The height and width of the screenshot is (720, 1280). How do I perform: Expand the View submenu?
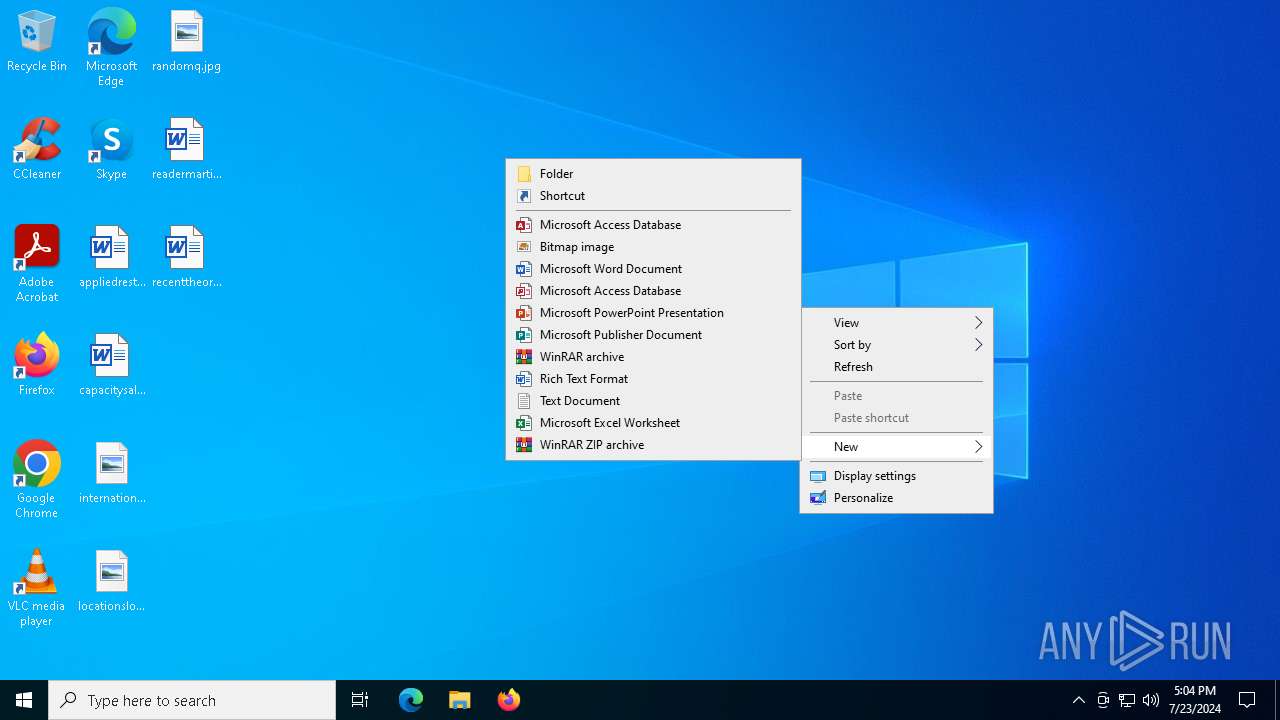click(896, 323)
